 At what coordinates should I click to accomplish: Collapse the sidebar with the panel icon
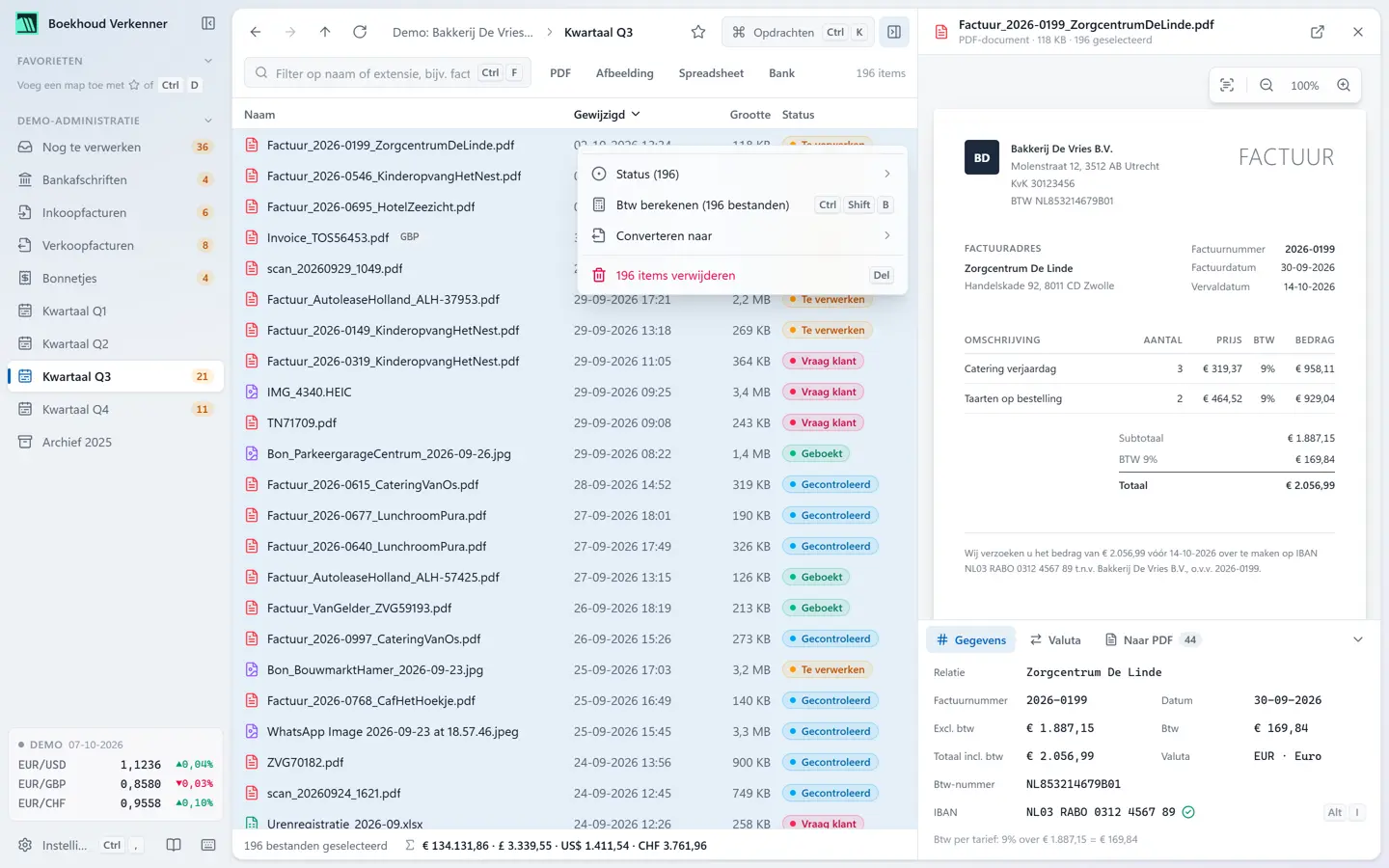208,23
